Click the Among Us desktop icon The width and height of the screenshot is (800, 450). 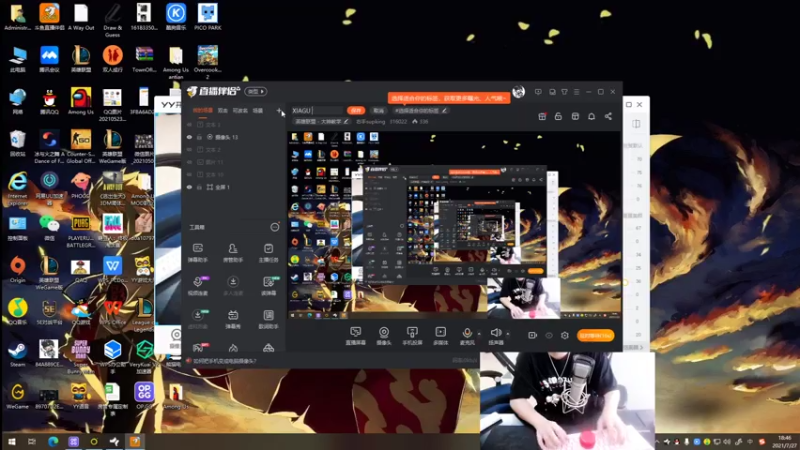point(81,101)
